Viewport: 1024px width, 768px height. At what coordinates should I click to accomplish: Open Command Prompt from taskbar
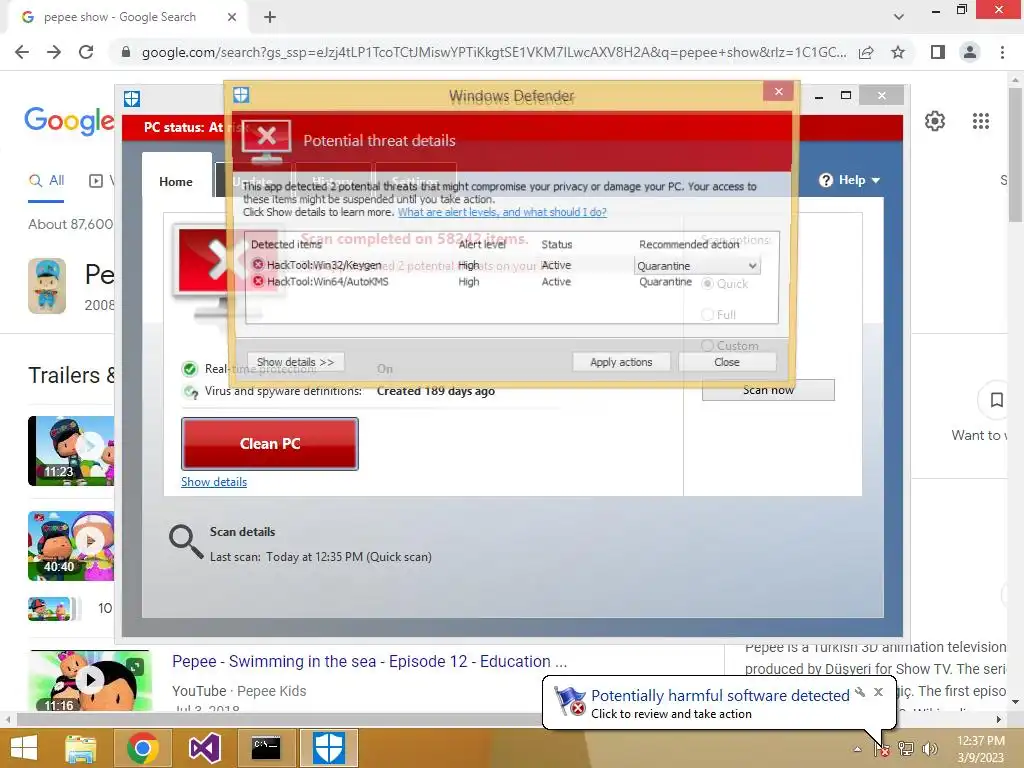click(x=266, y=748)
